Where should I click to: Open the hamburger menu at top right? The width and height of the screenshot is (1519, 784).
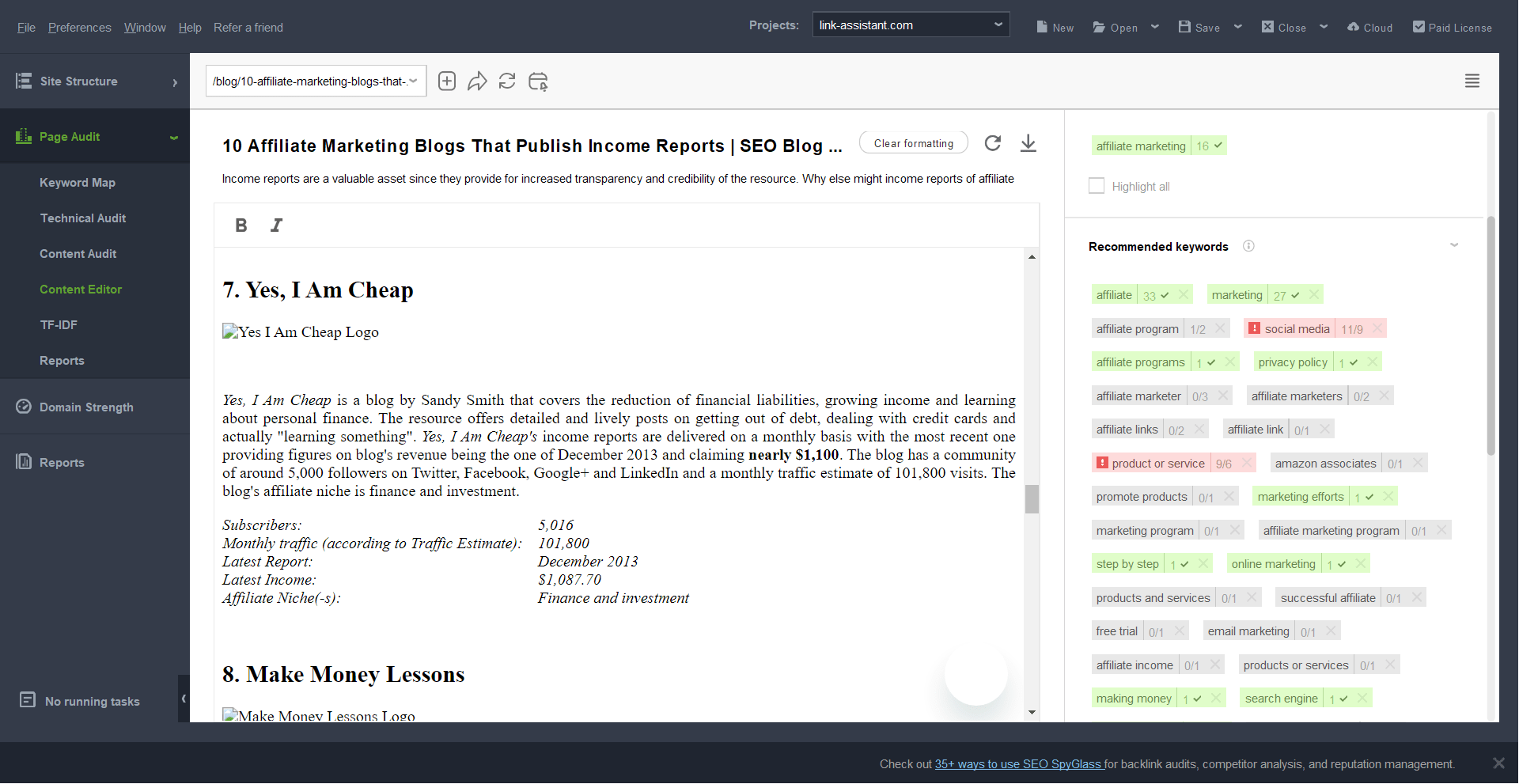[1472, 81]
